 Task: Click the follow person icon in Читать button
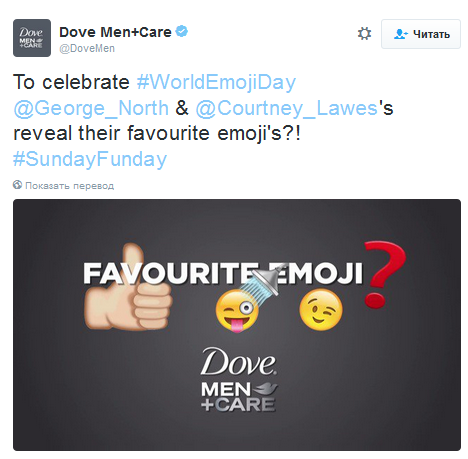coord(401,34)
